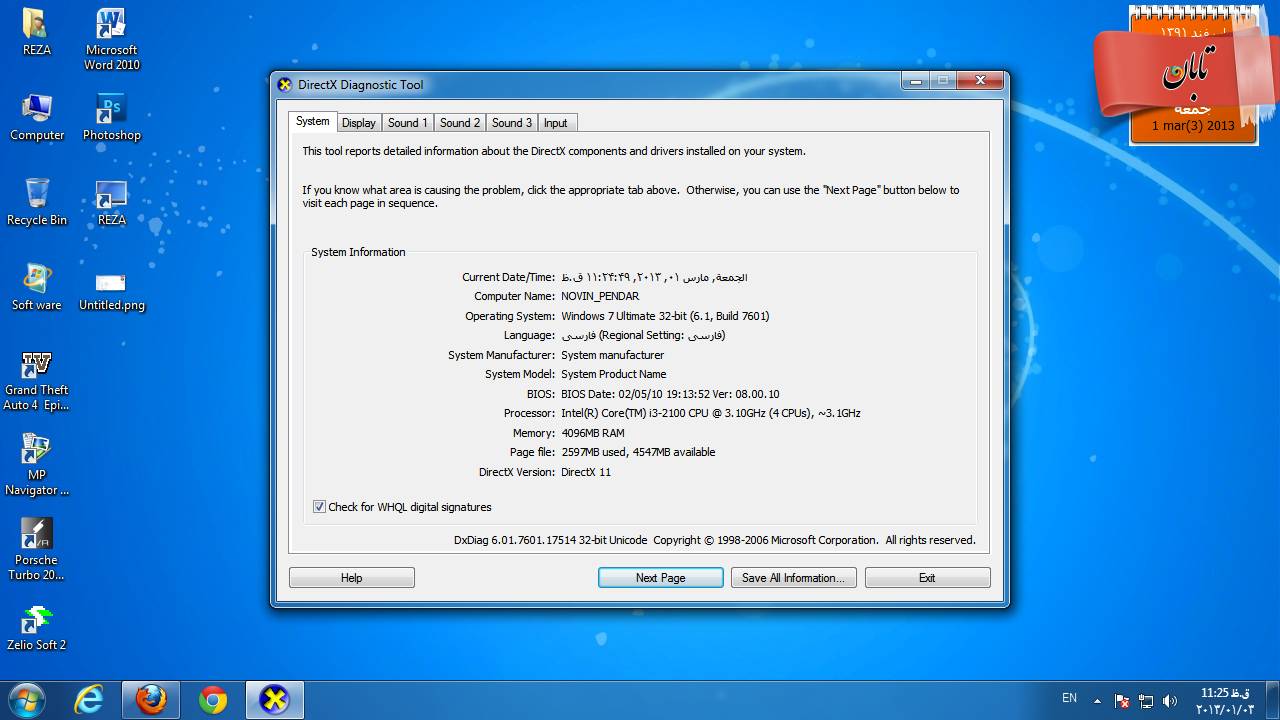The height and width of the screenshot is (720, 1280).
Task: Click the DirectX title bar icon
Action: click(x=285, y=85)
